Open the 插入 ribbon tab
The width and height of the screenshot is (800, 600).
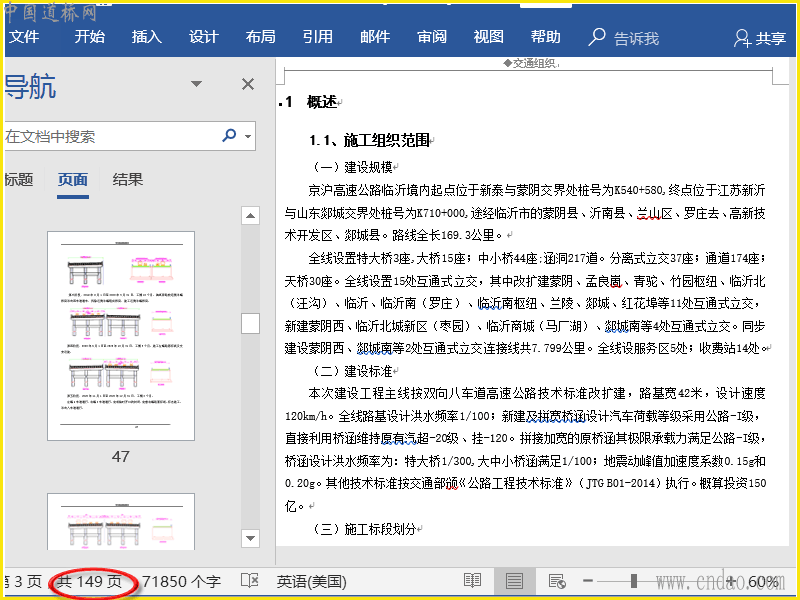coord(146,37)
